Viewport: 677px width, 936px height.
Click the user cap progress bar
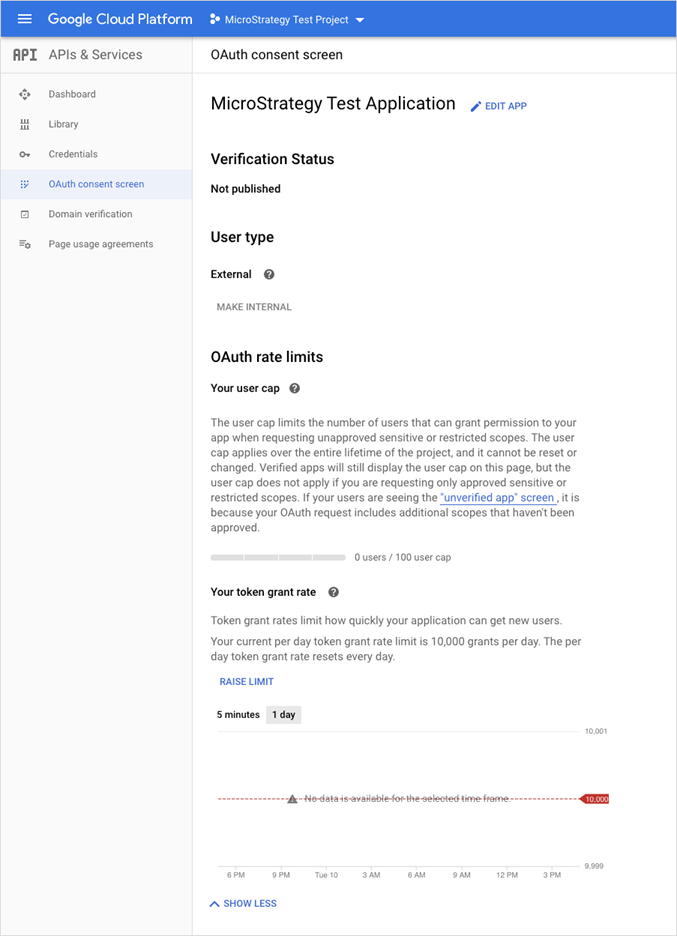tap(278, 557)
